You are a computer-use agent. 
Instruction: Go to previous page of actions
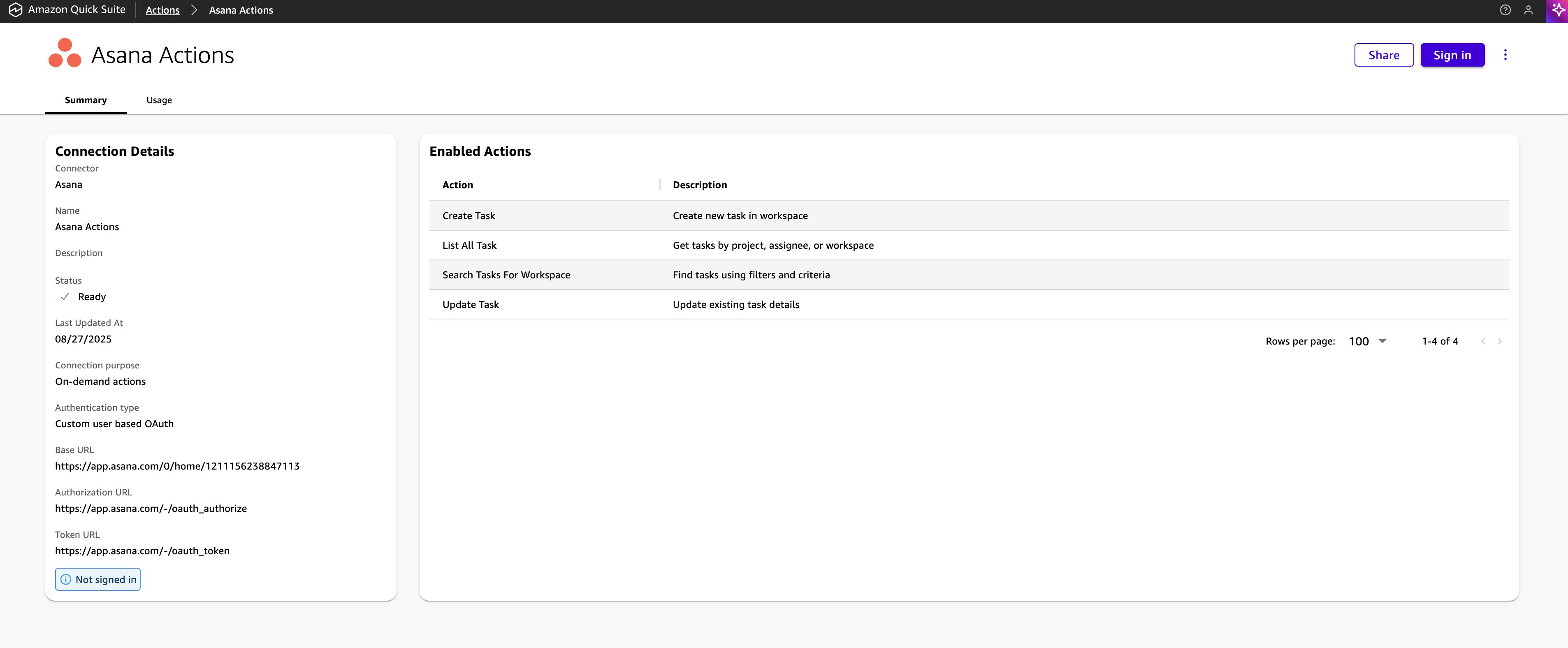click(1483, 341)
